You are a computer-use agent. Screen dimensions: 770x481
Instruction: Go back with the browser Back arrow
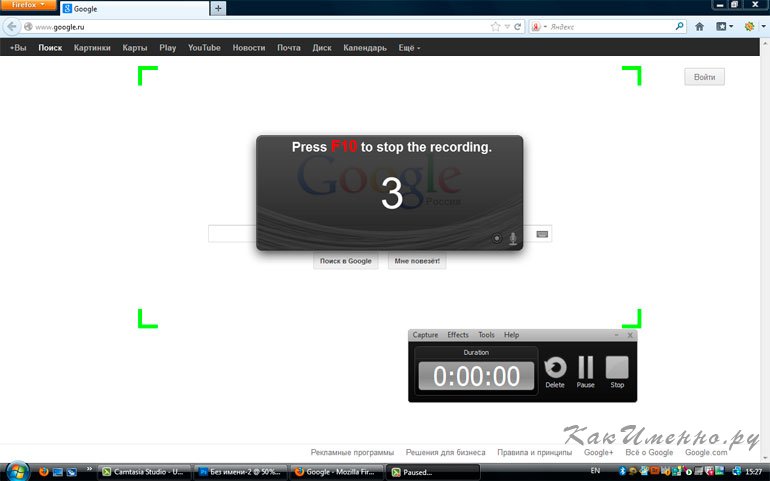click(x=11, y=27)
